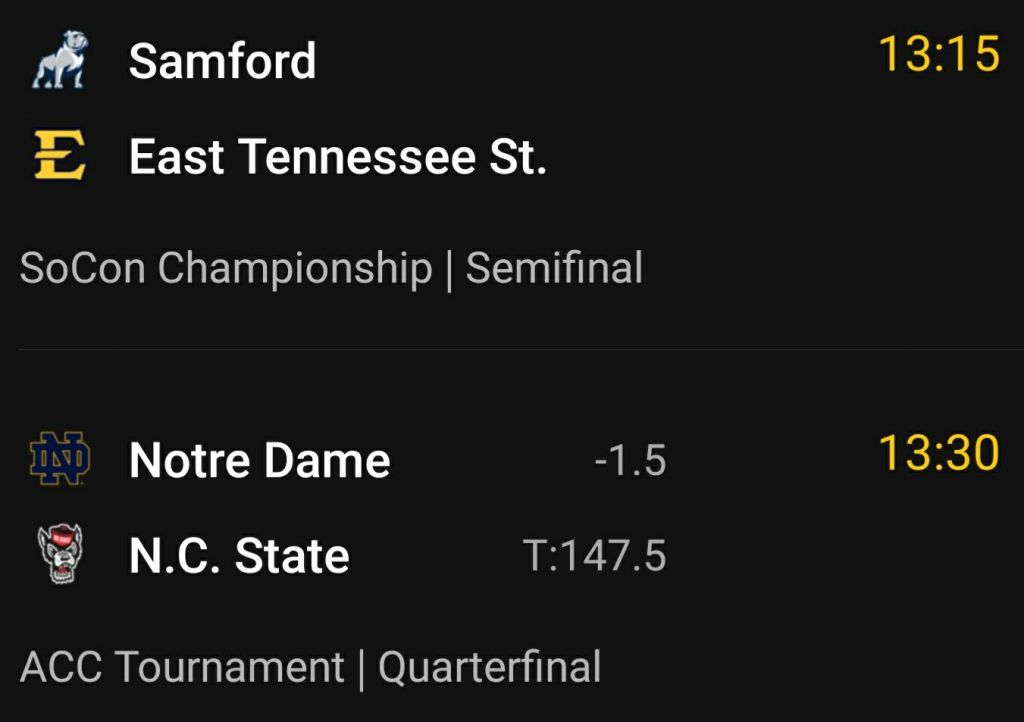Open the Notre Dame team name
Image resolution: width=1024 pixels, height=722 pixels.
click(260, 460)
